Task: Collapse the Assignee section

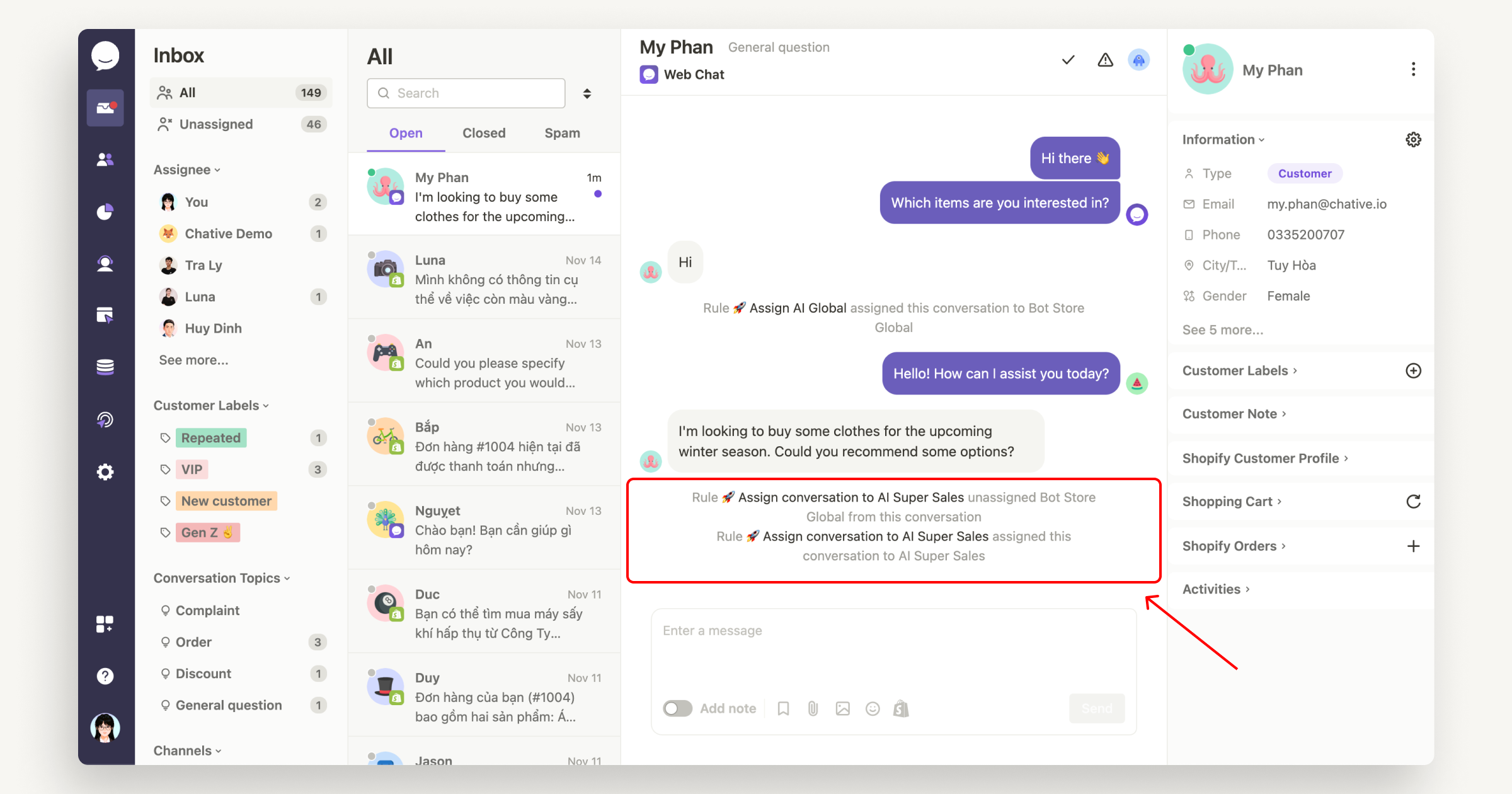Action: point(217,170)
